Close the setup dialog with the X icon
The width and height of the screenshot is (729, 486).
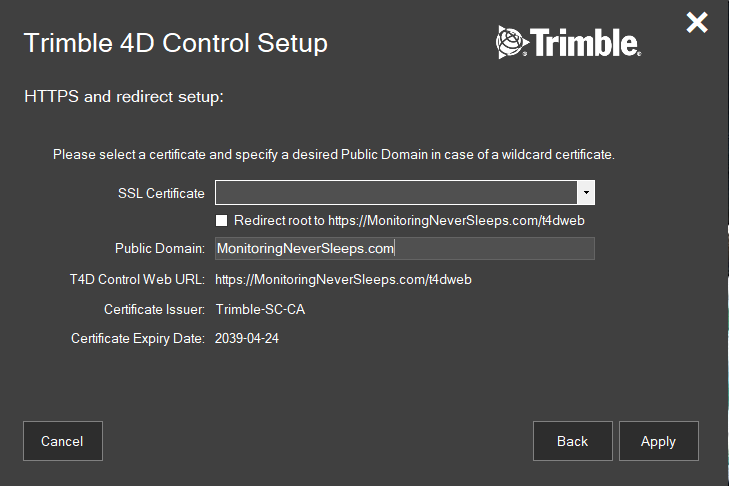coord(697,23)
